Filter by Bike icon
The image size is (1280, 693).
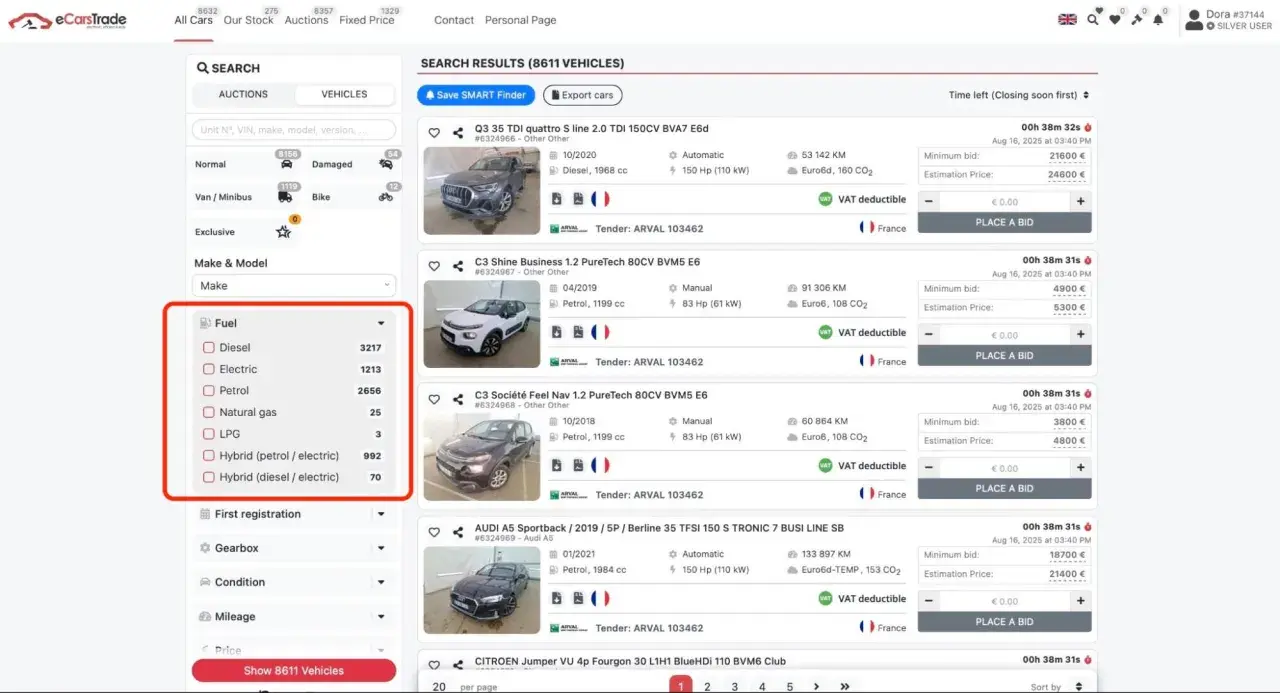point(386,197)
